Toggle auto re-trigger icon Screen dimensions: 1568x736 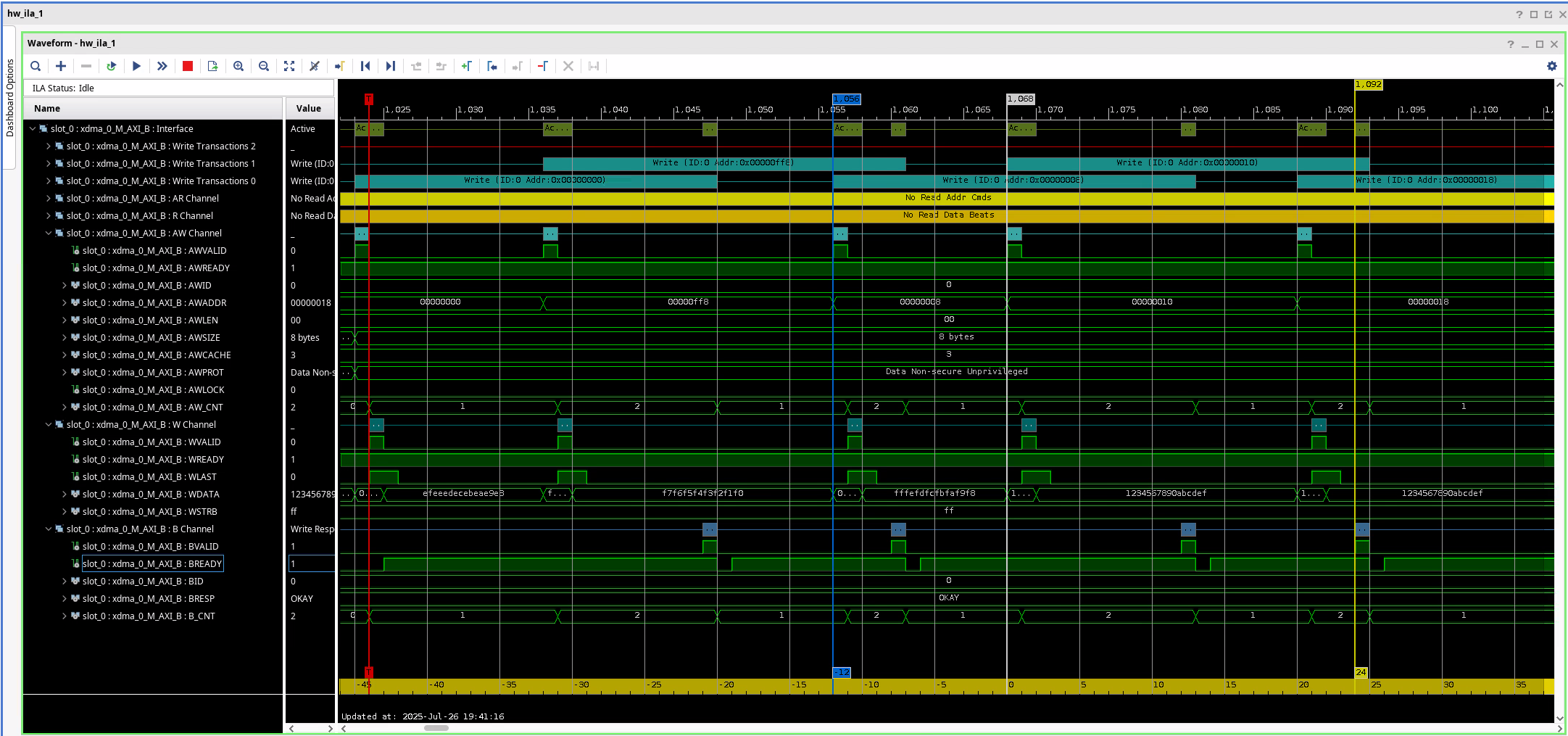click(x=111, y=66)
